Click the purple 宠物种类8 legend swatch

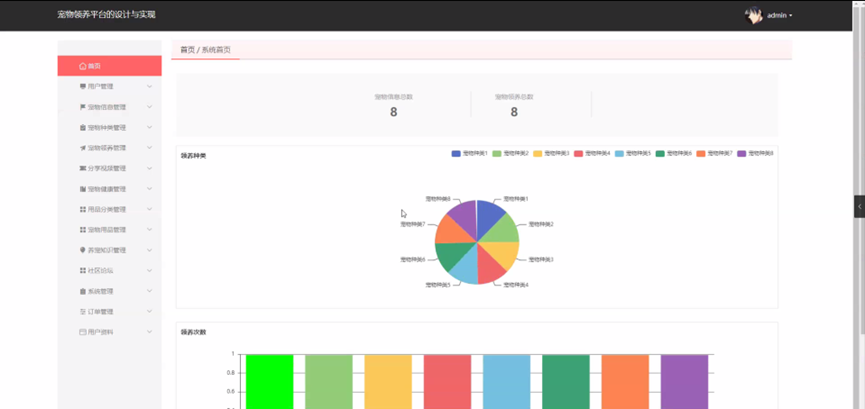click(741, 153)
